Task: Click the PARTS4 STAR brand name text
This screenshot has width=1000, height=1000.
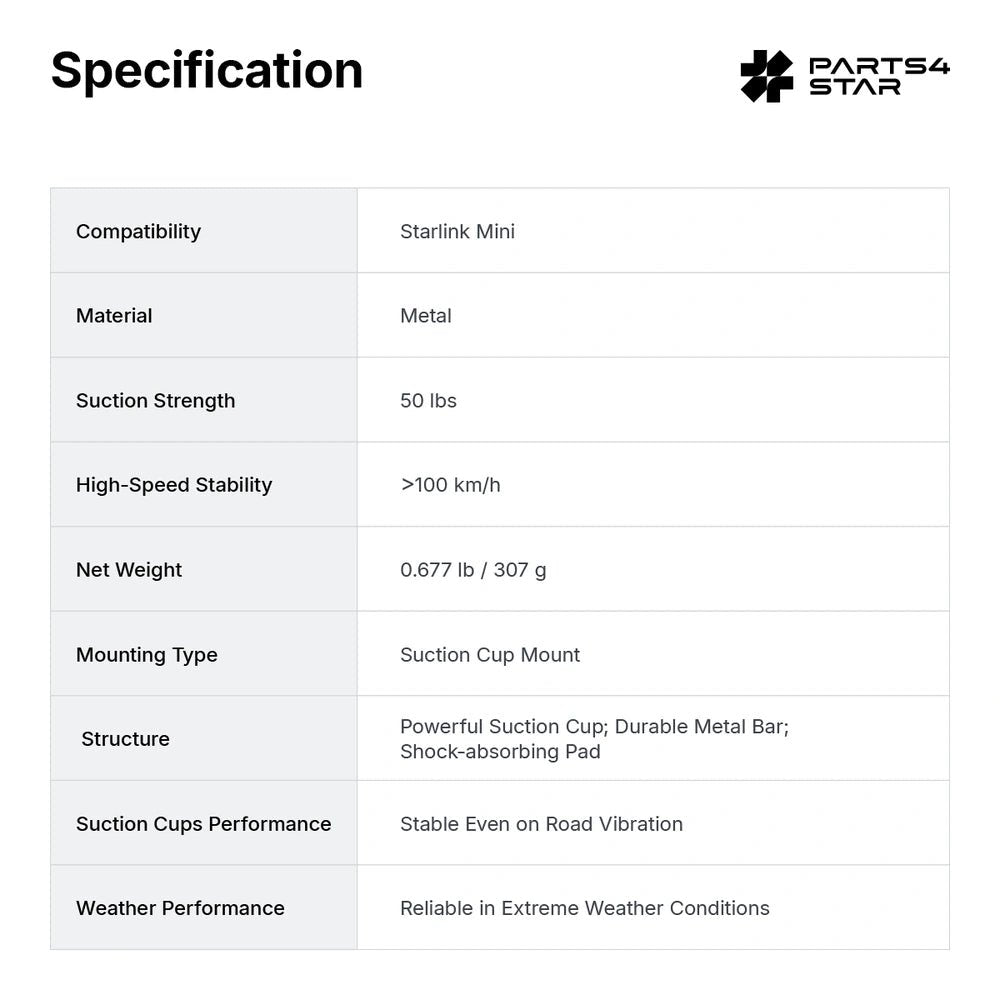Action: pos(879,77)
